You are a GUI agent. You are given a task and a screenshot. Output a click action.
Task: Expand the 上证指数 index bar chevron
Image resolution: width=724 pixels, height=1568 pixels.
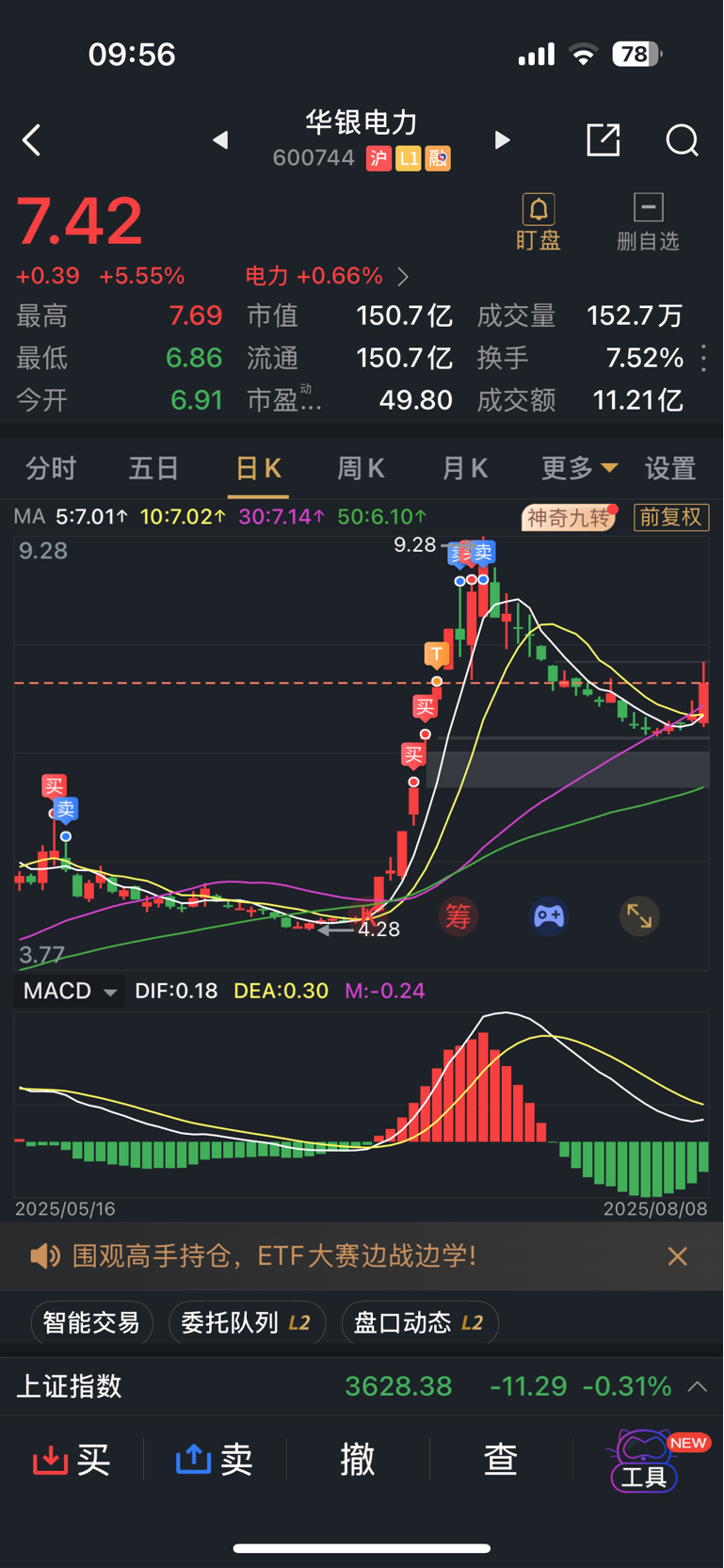tap(698, 1386)
